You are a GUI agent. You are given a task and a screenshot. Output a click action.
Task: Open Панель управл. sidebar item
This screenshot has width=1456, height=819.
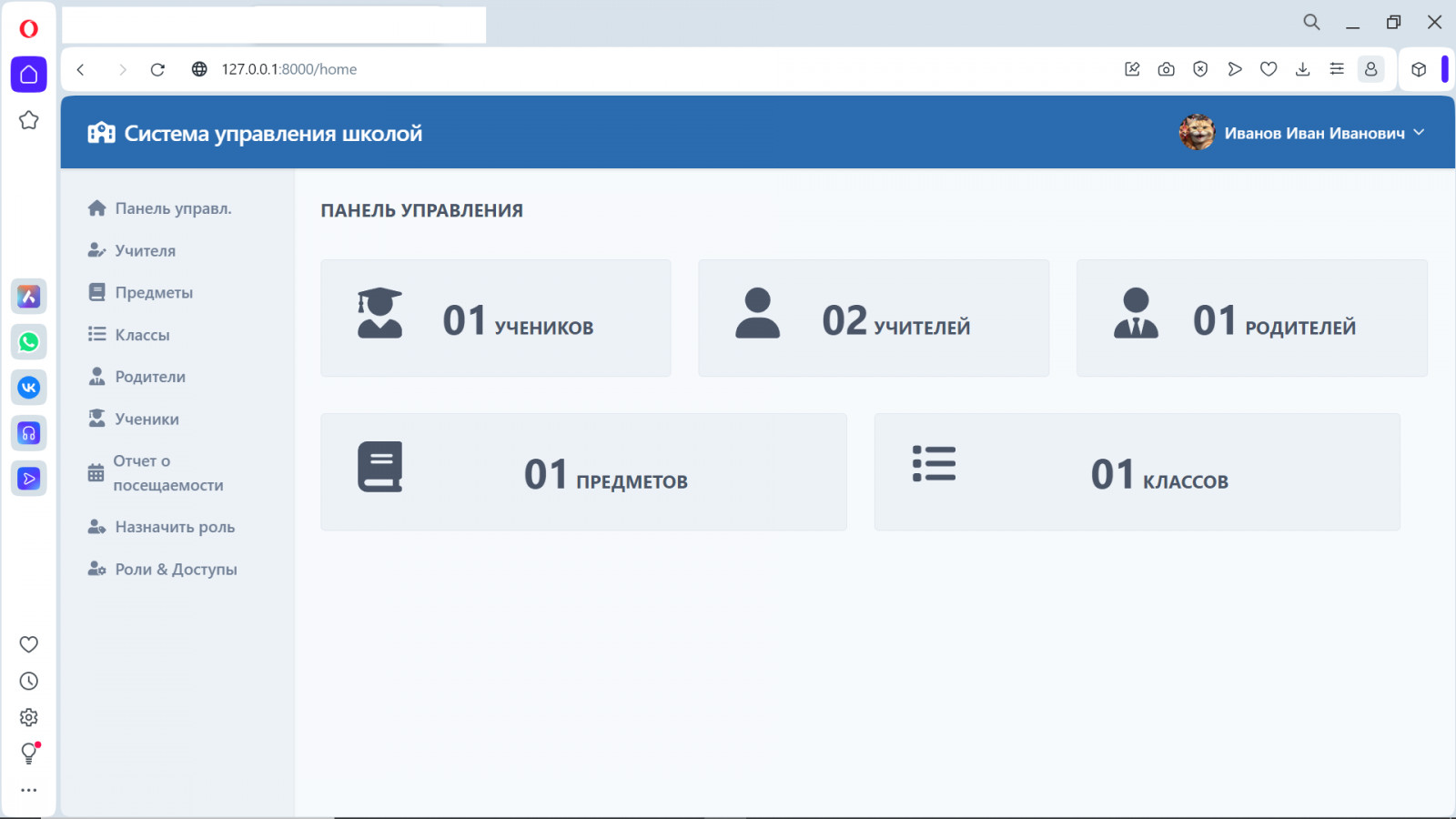160,208
